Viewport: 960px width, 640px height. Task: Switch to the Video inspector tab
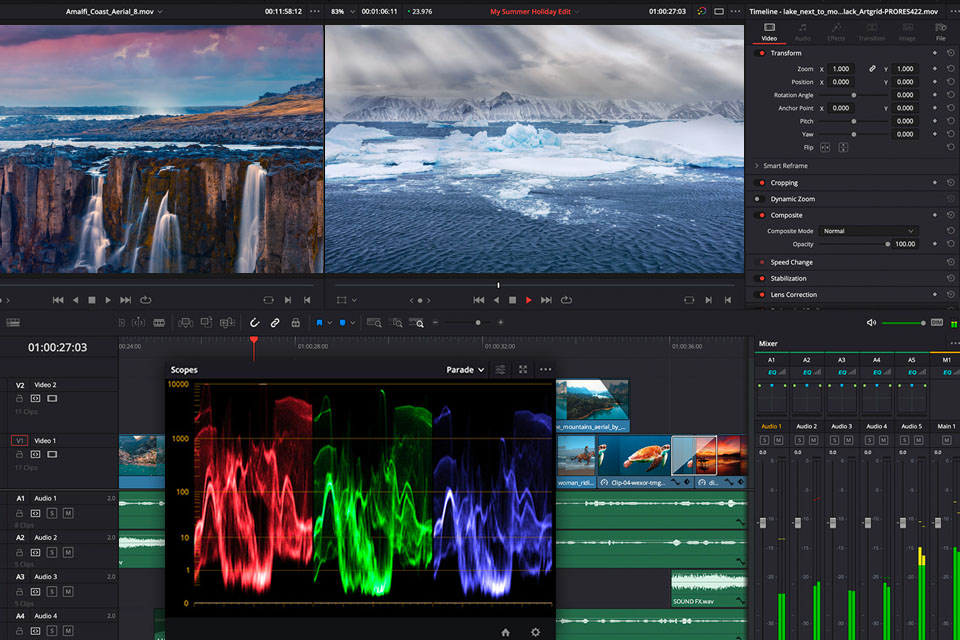(x=769, y=32)
